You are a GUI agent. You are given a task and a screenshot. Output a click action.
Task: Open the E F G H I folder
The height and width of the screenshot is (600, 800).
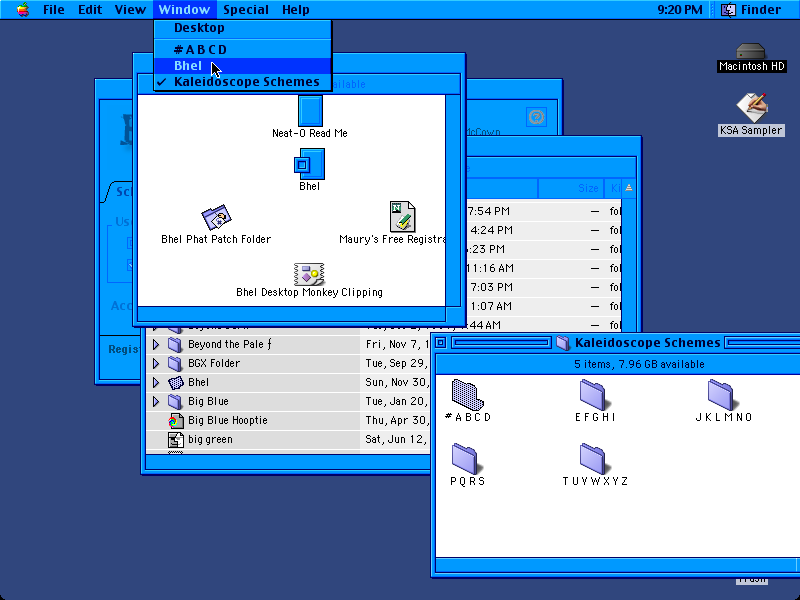pyautogui.click(x=593, y=395)
